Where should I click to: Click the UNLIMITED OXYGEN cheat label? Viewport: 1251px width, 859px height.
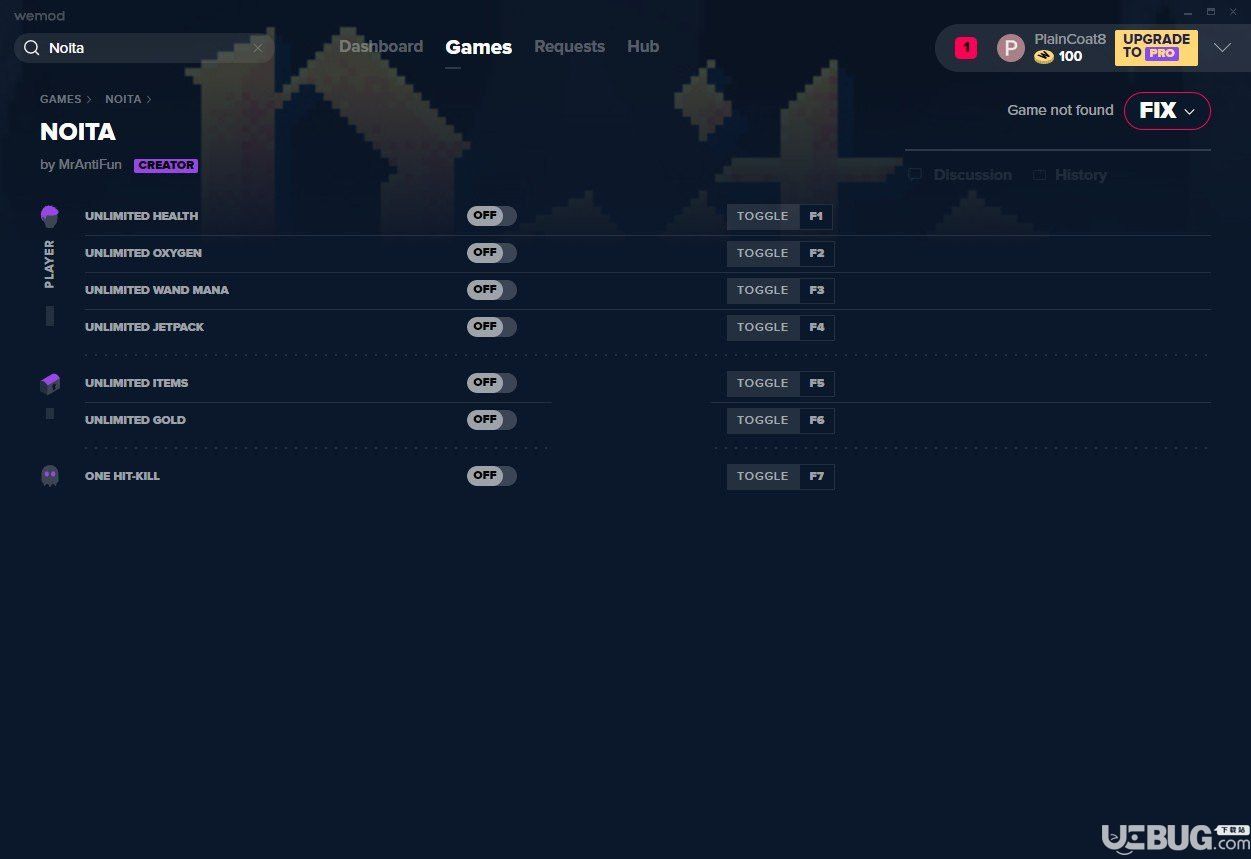143,253
